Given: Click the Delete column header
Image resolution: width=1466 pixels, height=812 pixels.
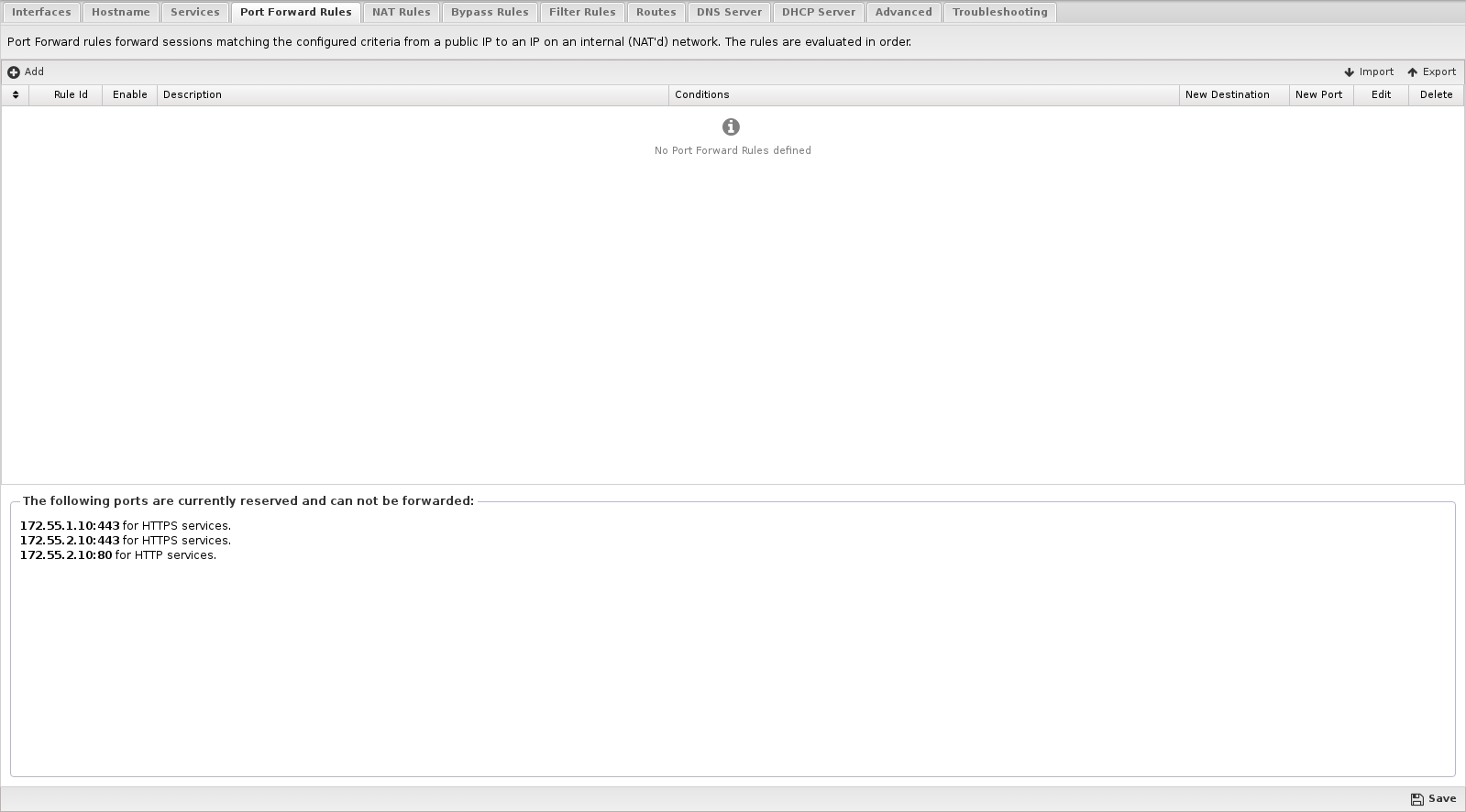Looking at the screenshot, I should (1437, 94).
